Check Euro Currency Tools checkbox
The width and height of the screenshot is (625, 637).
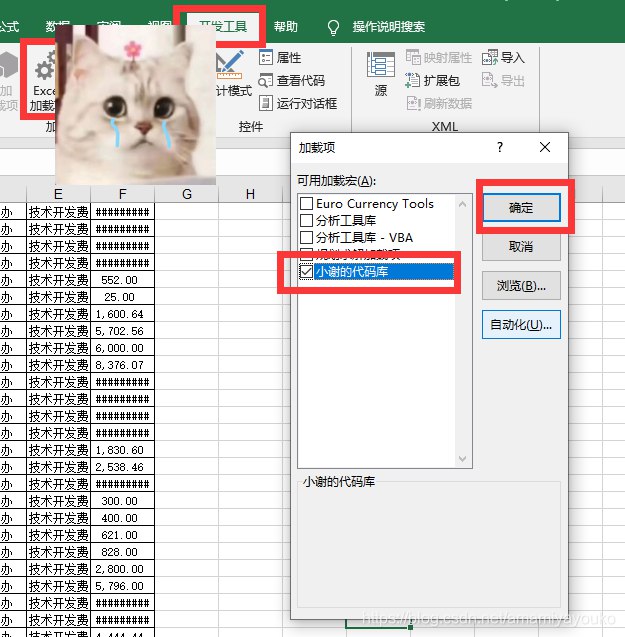(x=306, y=203)
